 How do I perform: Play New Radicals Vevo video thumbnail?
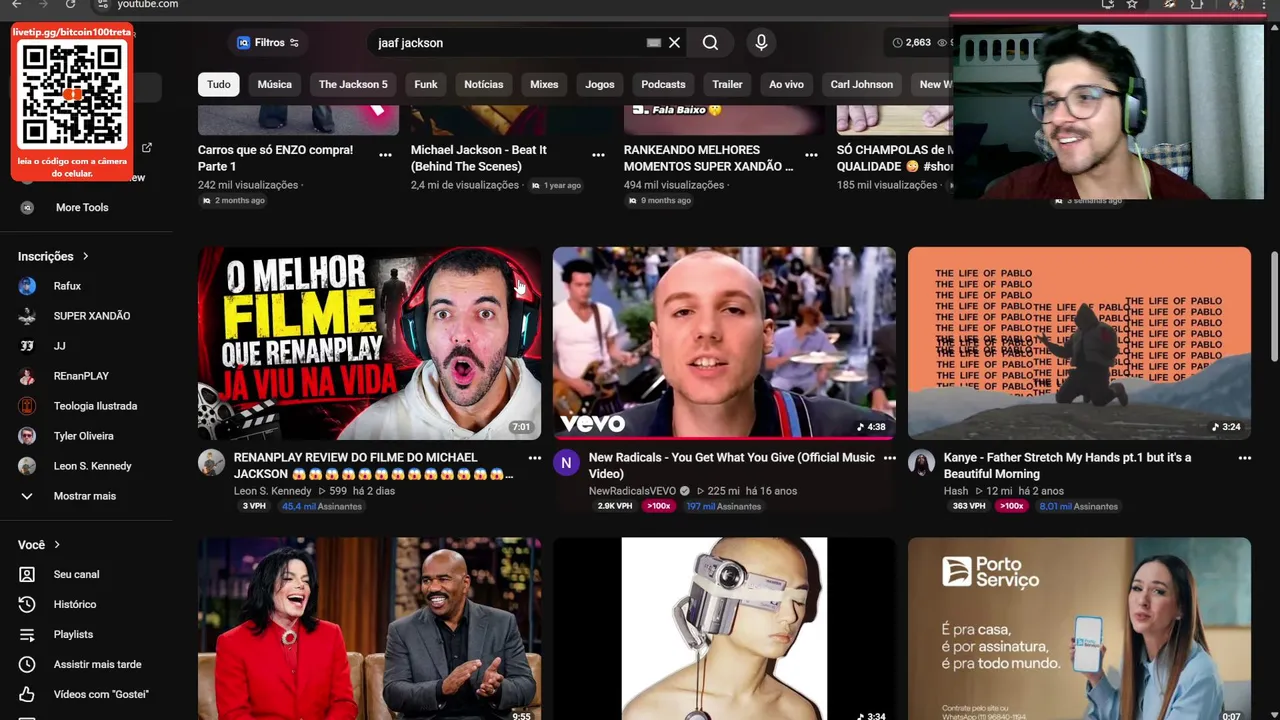click(724, 343)
